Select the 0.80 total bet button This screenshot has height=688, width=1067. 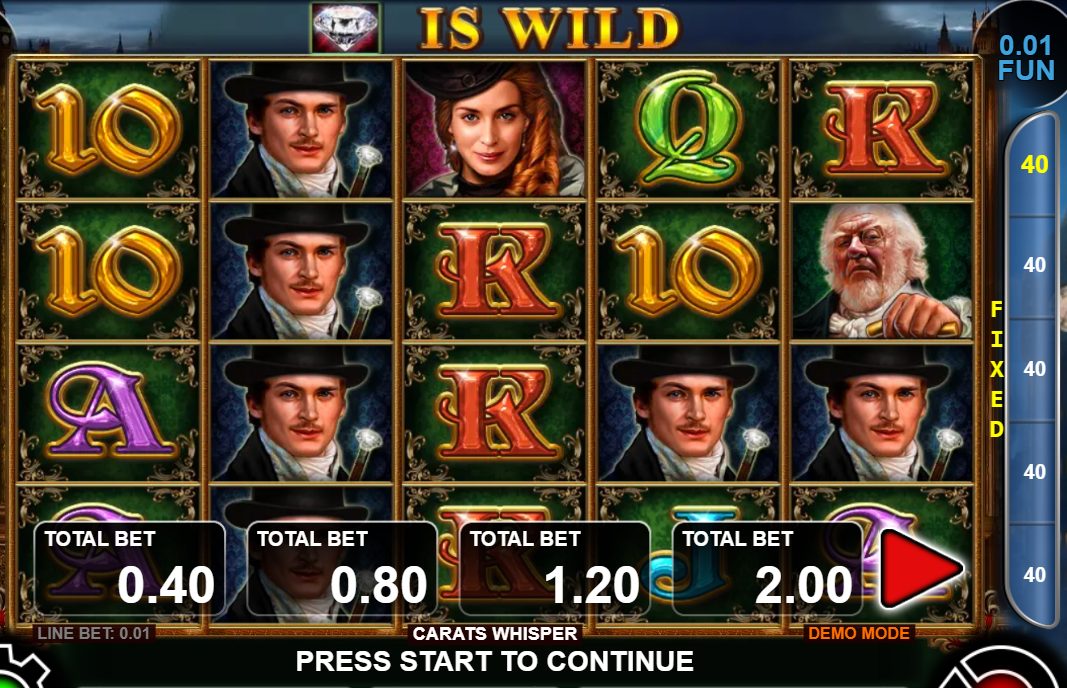click(x=342, y=569)
